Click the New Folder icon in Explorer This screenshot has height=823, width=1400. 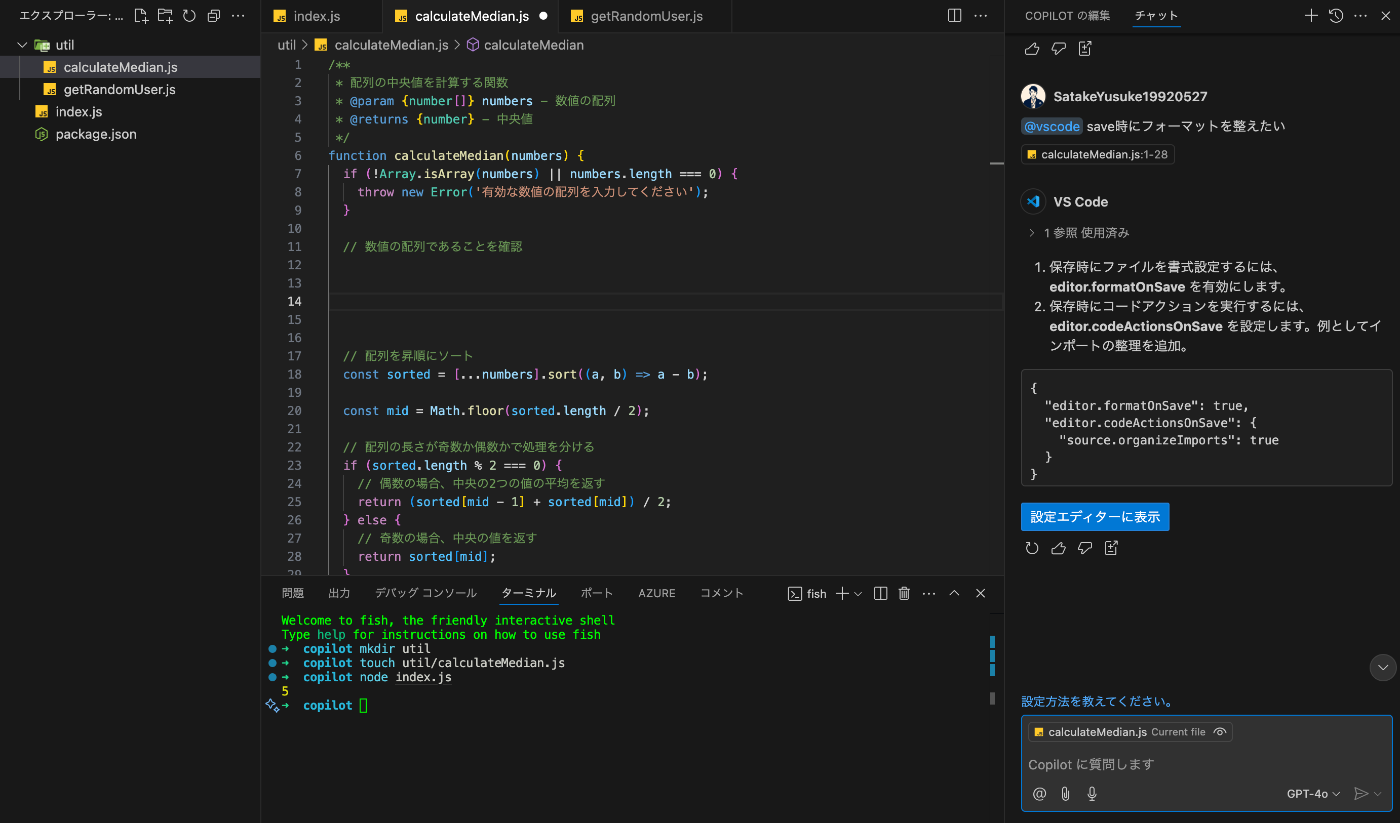click(165, 16)
